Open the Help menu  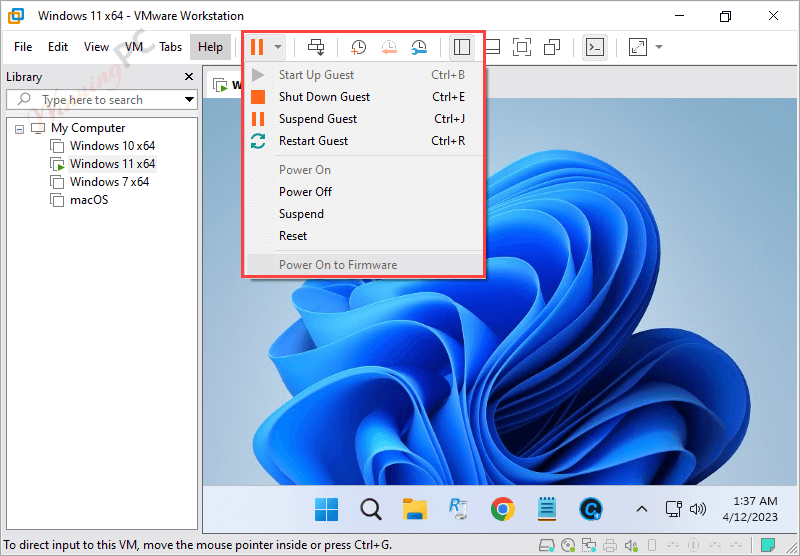coord(210,47)
